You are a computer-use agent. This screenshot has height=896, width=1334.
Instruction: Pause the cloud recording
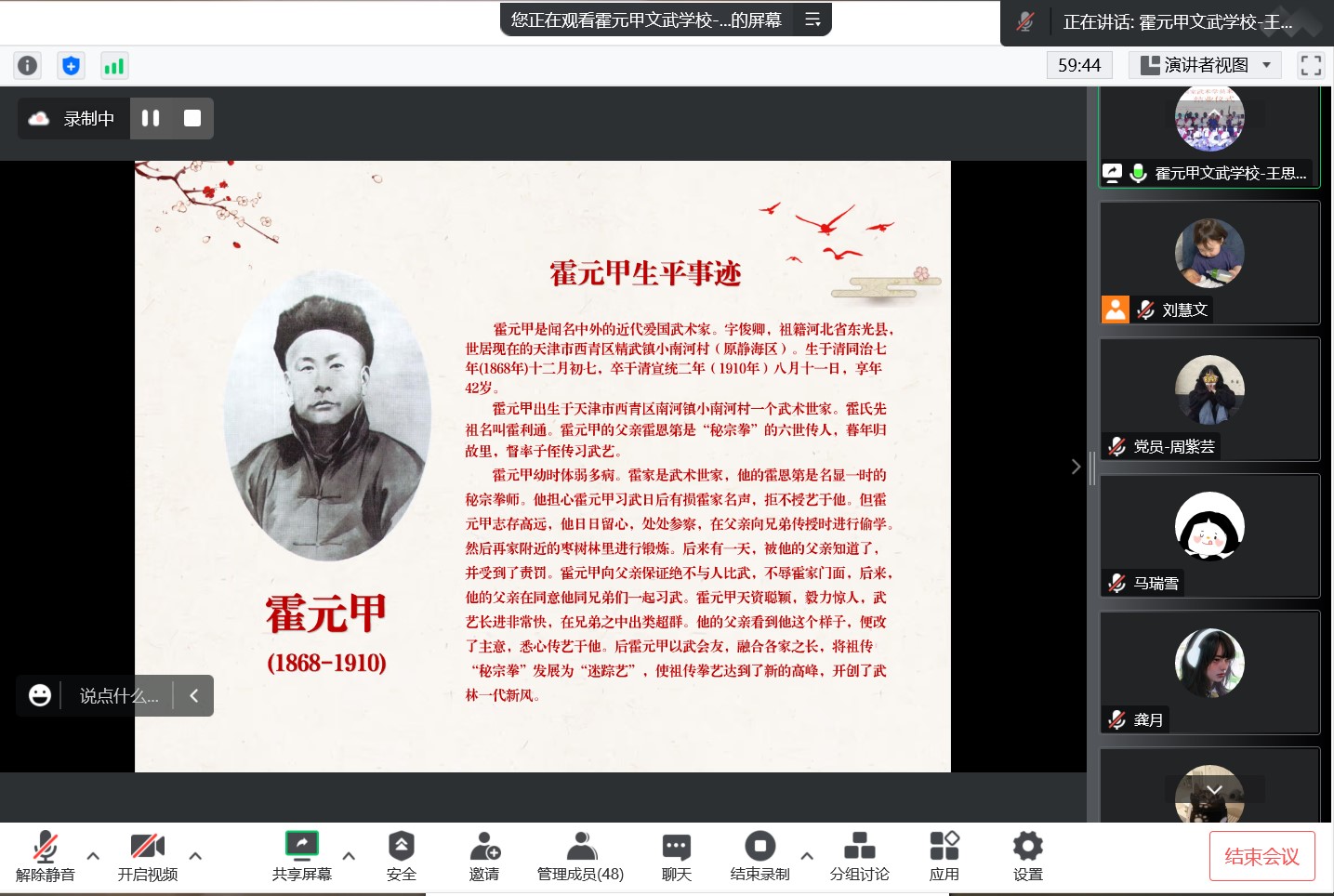click(x=151, y=118)
